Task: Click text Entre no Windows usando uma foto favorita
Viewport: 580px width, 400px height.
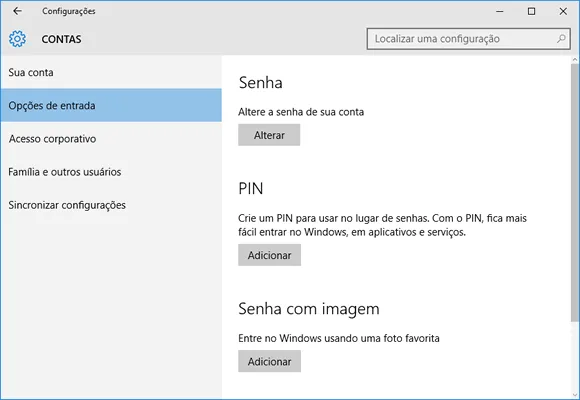Action: [x=339, y=338]
